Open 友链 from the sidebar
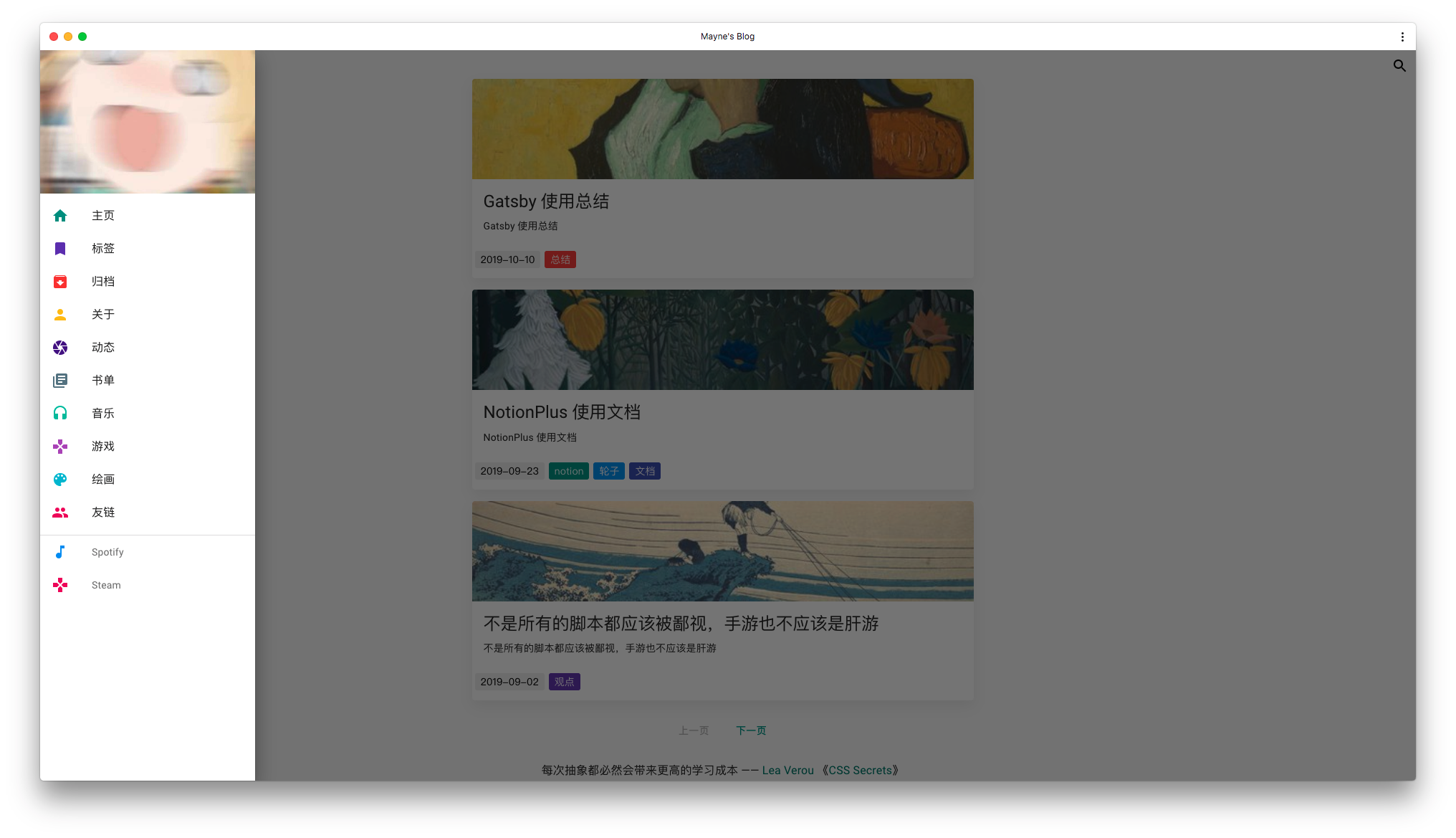Image resolution: width=1456 pixels, height=838 pixels. click(x=148, y=513)
